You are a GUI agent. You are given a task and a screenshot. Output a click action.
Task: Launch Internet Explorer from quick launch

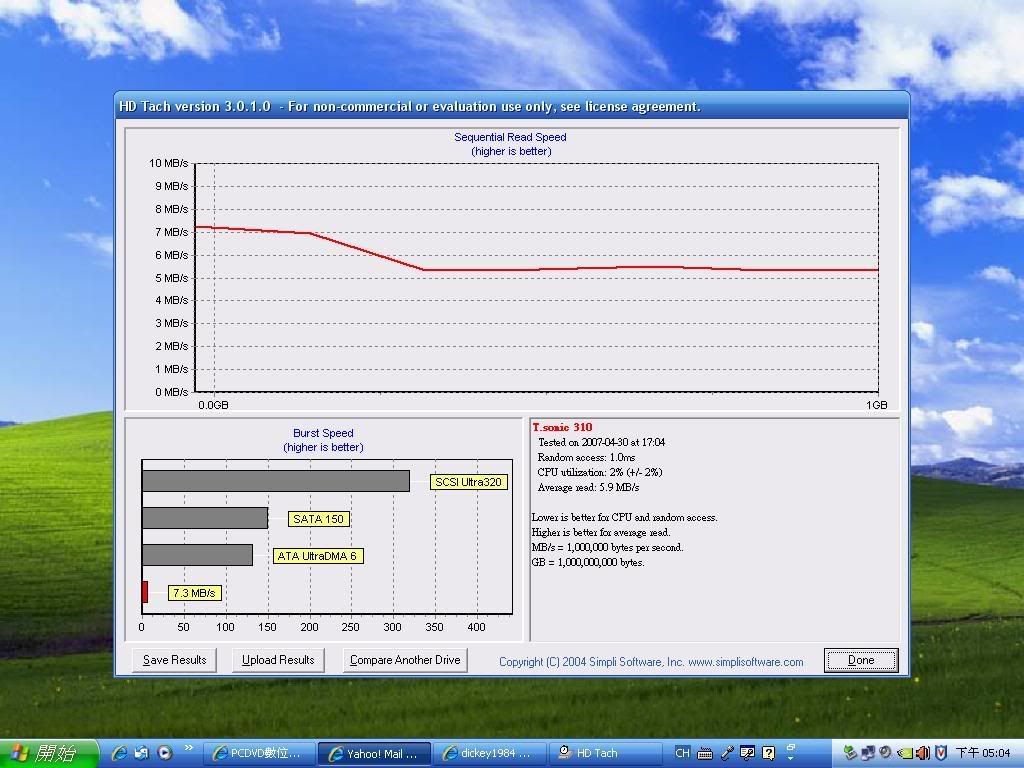pos(119,753)
